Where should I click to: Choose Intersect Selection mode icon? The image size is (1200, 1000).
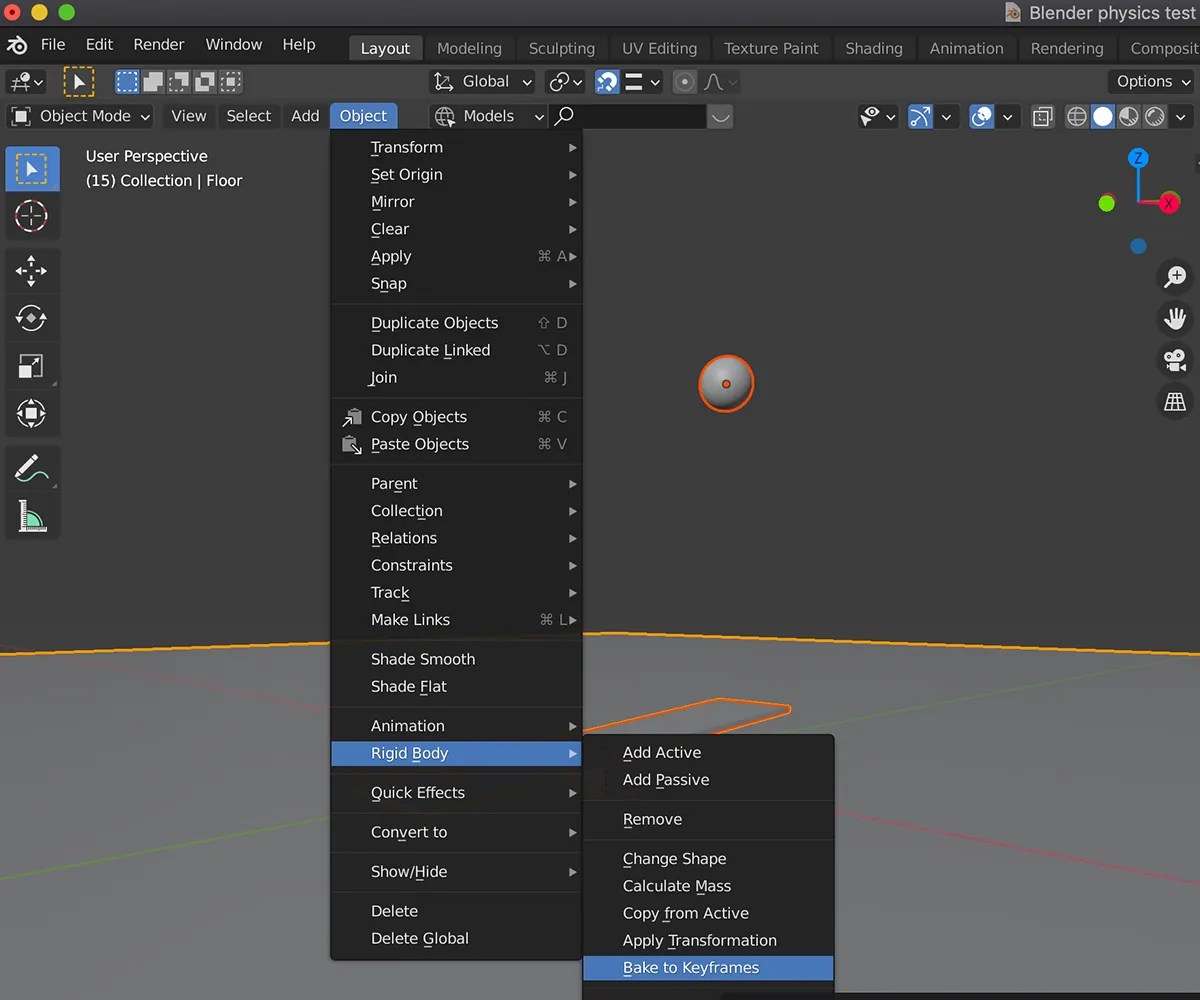[231, 82]
